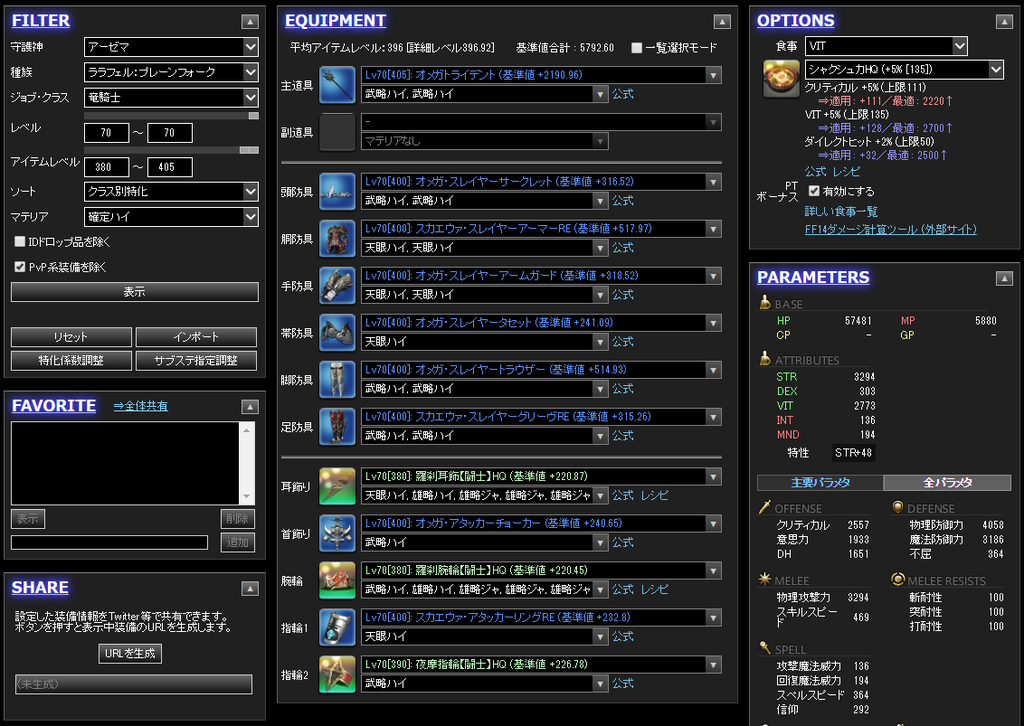Open the FF14ダメージ計算ツール external link
Screen dimensions: 1024x726
pyautogui.click(x=891, y=229)
